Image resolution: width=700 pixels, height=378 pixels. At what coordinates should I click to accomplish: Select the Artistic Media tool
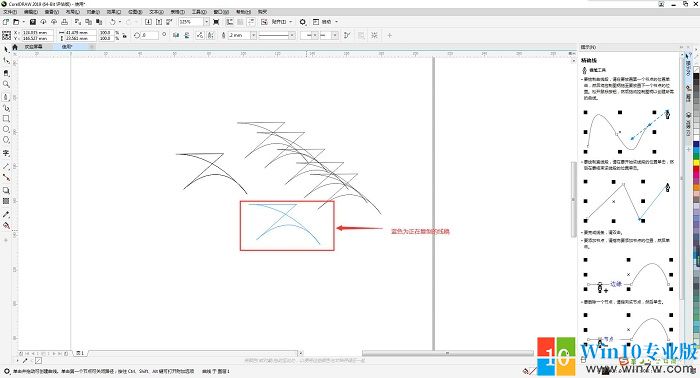6,108
